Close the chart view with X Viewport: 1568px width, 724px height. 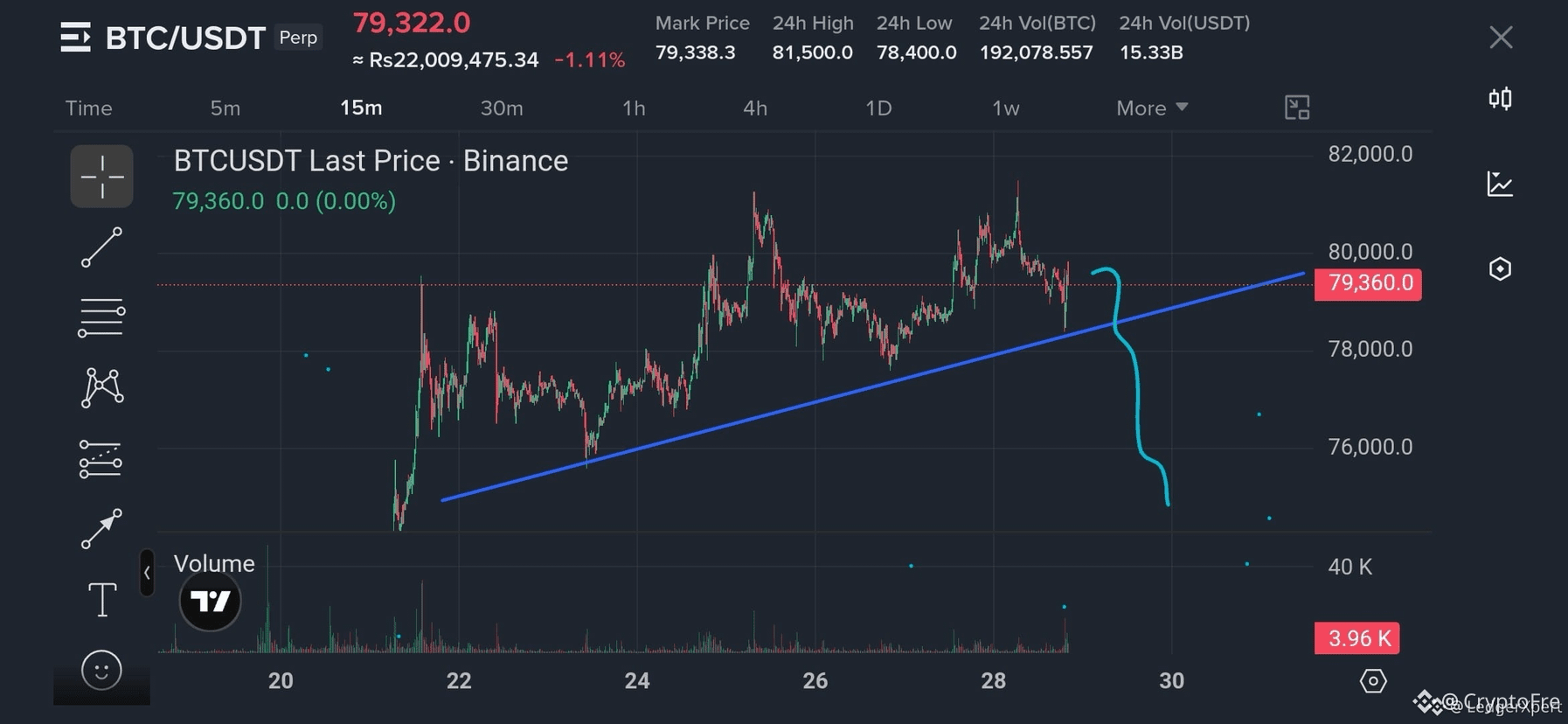[x=1501, y=38]
